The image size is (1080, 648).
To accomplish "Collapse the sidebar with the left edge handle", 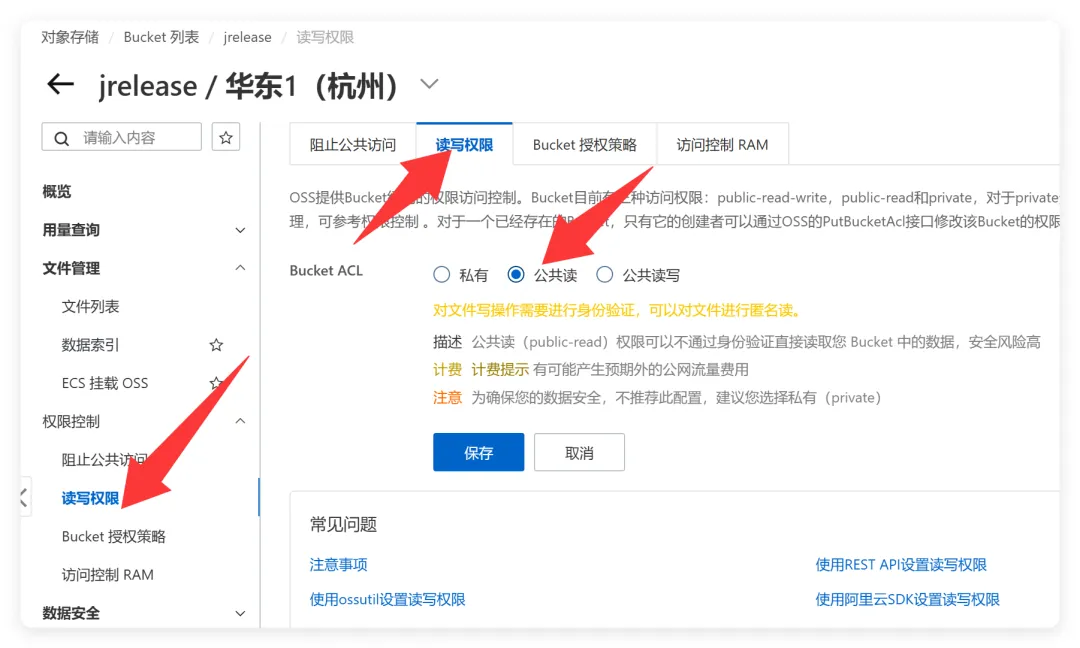I will [25, 497].
